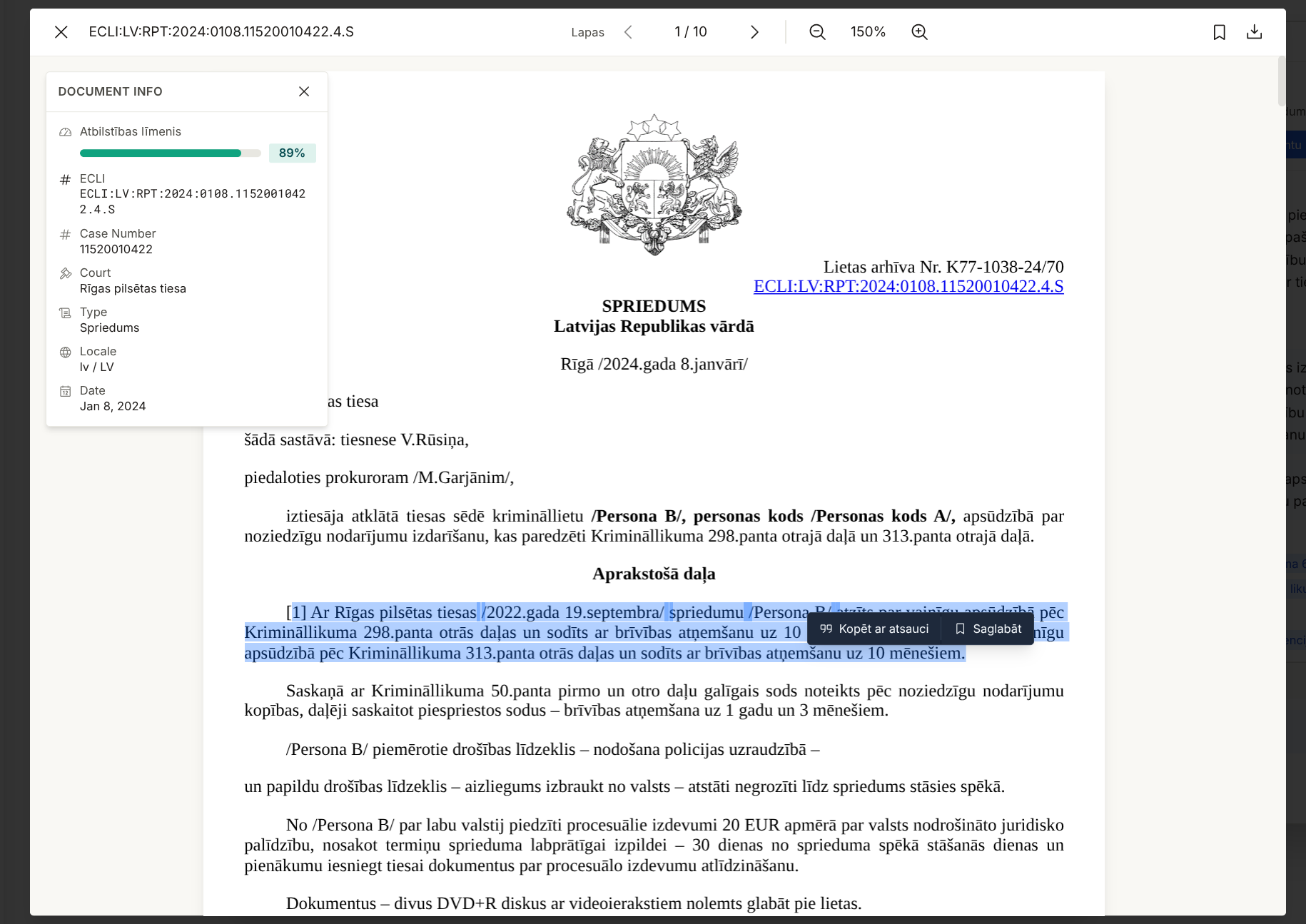Choose Kopēt ar atsauci from the popup
The width and height of the screenshot is (1306, 924).
876,629
